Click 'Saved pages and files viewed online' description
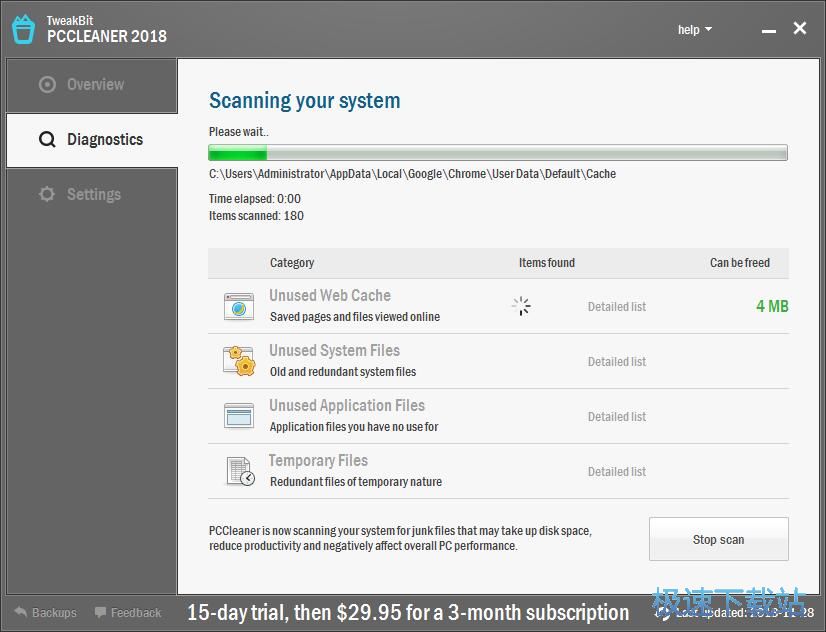 [355, 317]
